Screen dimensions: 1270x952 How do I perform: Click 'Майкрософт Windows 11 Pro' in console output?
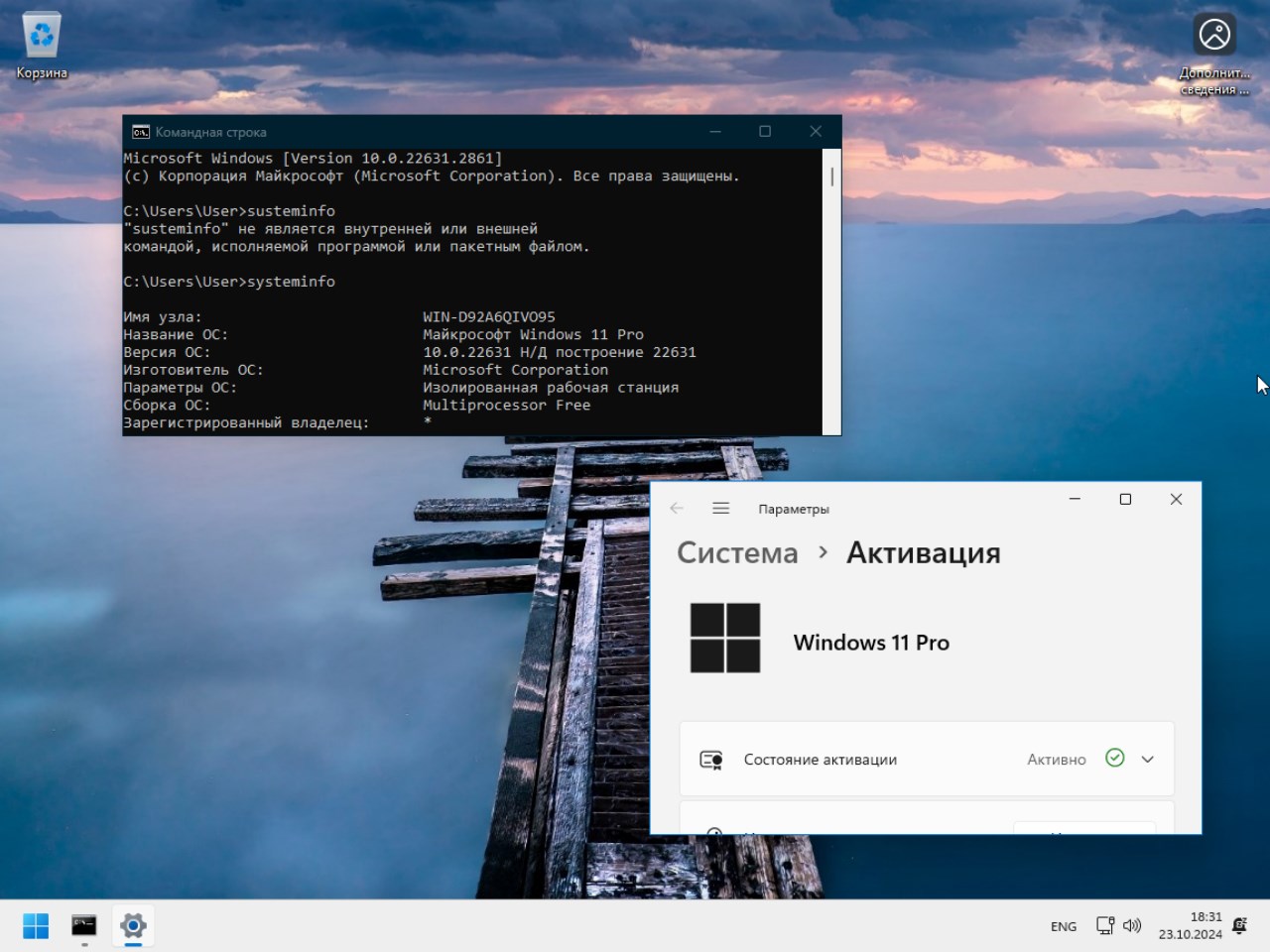tap(533, 335)
